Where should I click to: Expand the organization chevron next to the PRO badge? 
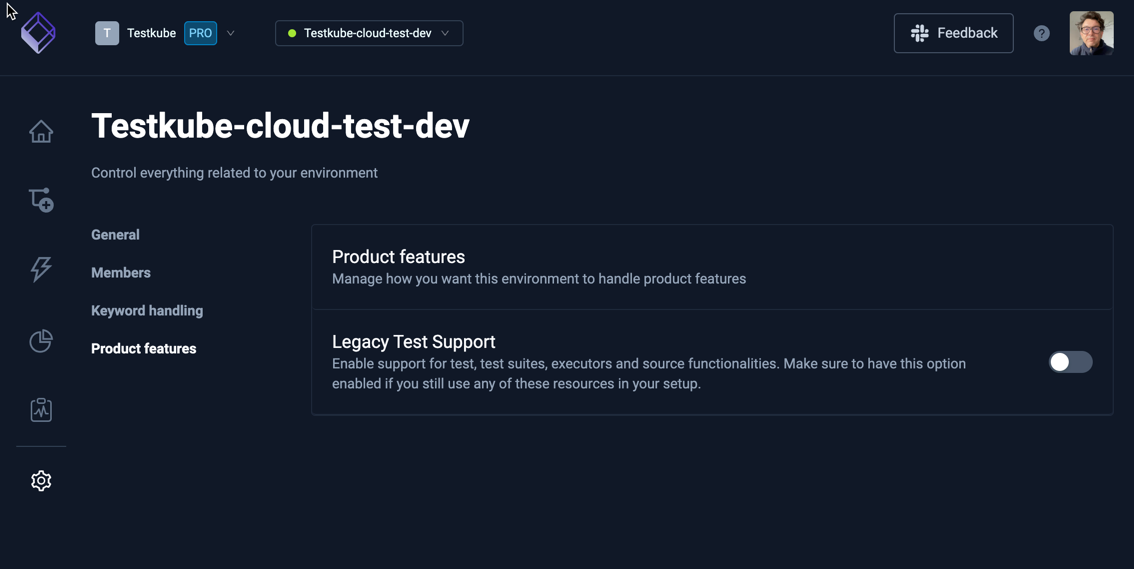pos(231,33)
